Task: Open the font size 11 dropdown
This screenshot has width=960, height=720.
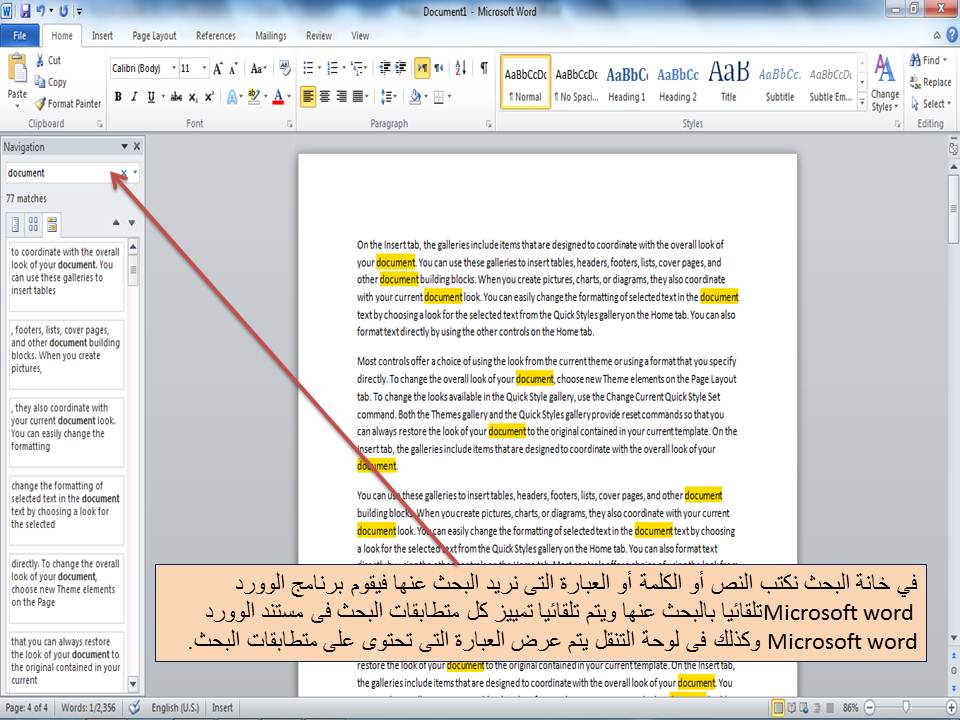Action: pyautogui.click(x=204, y=68)
